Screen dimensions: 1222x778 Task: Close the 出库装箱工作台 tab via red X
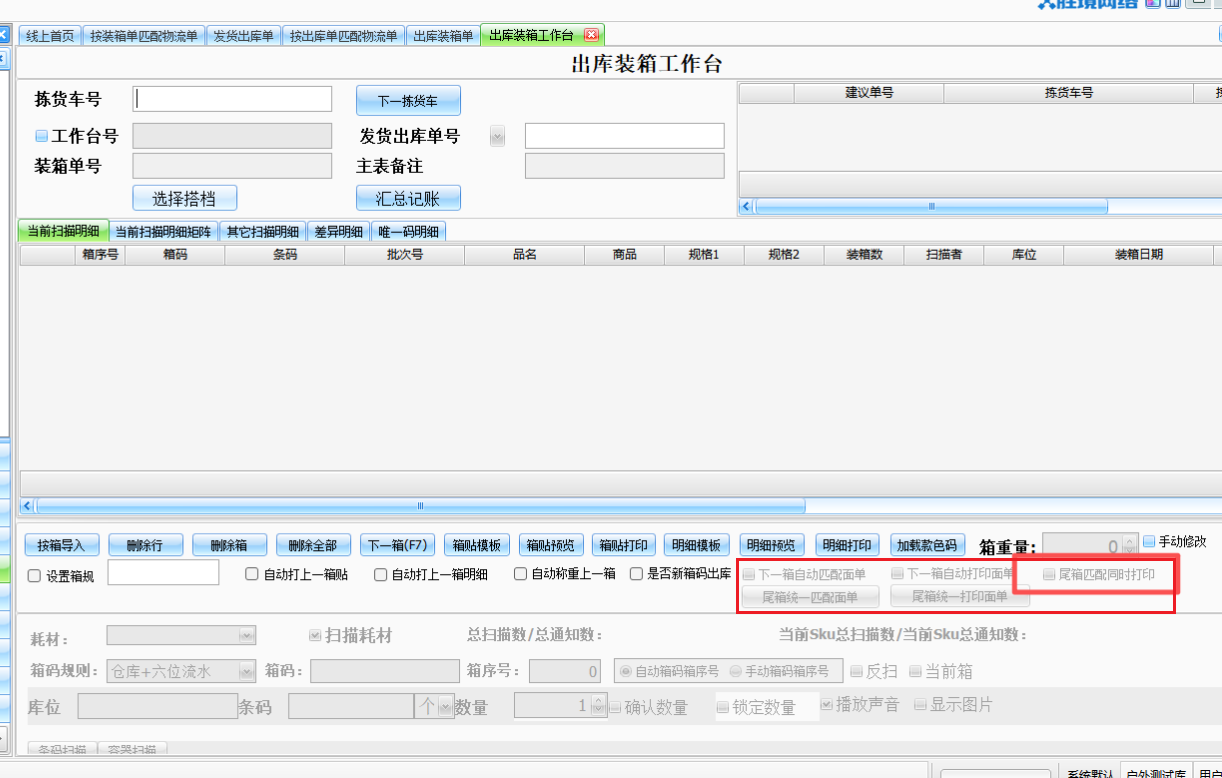591,35
